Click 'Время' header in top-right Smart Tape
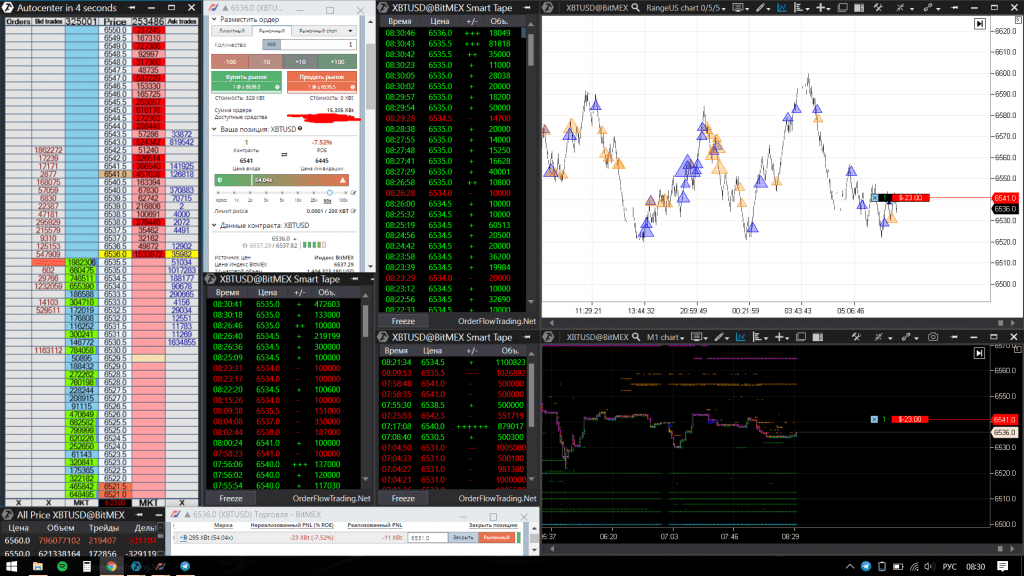The image size is (1024, 576). click(400, 22)
